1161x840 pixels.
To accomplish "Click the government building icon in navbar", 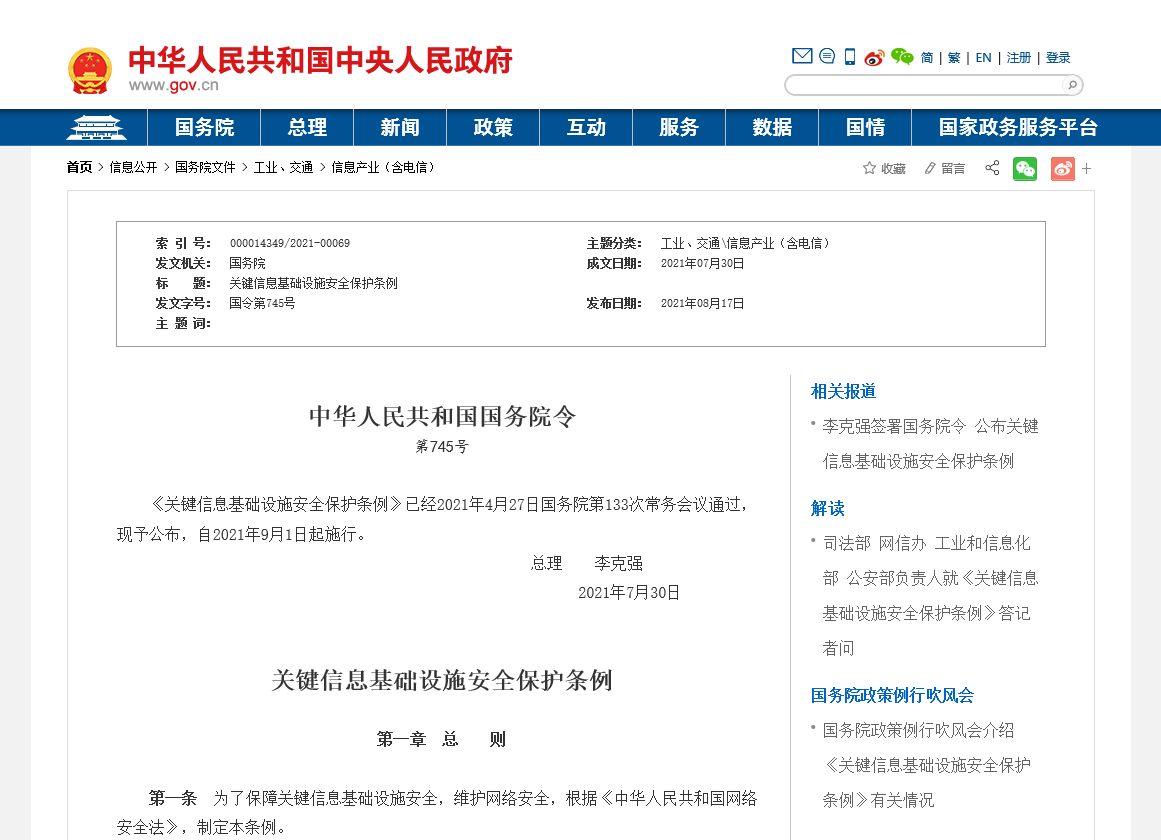I will click(96, 128).
